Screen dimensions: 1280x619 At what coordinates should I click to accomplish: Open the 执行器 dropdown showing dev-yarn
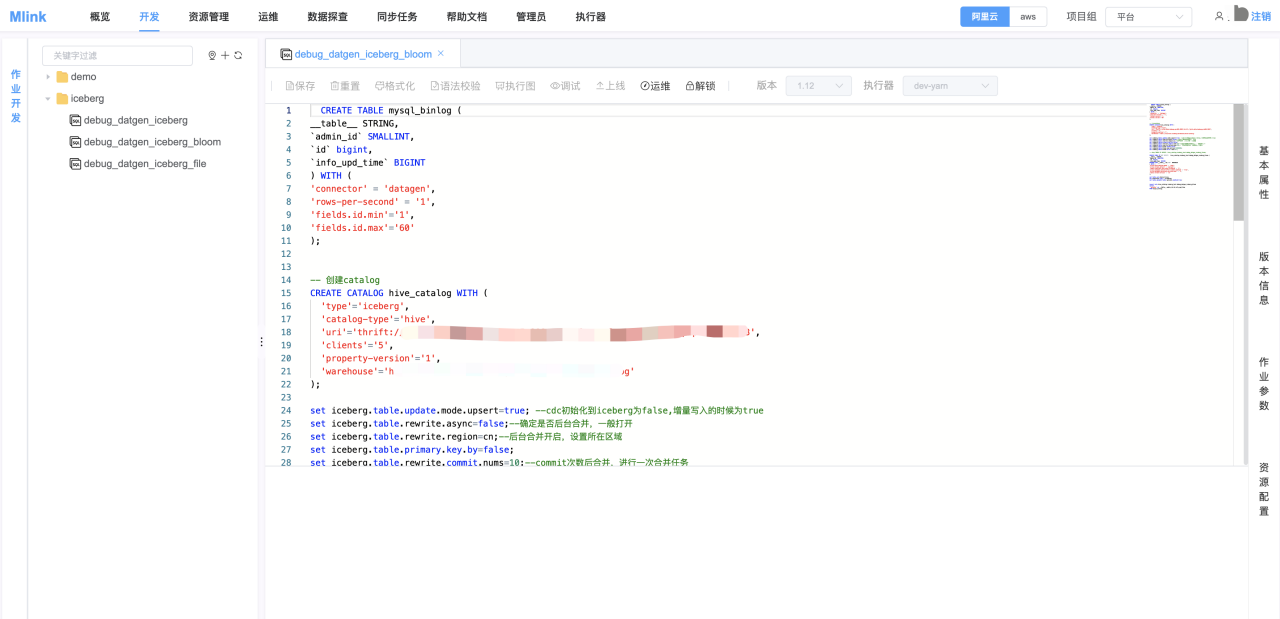pos(950,86)
